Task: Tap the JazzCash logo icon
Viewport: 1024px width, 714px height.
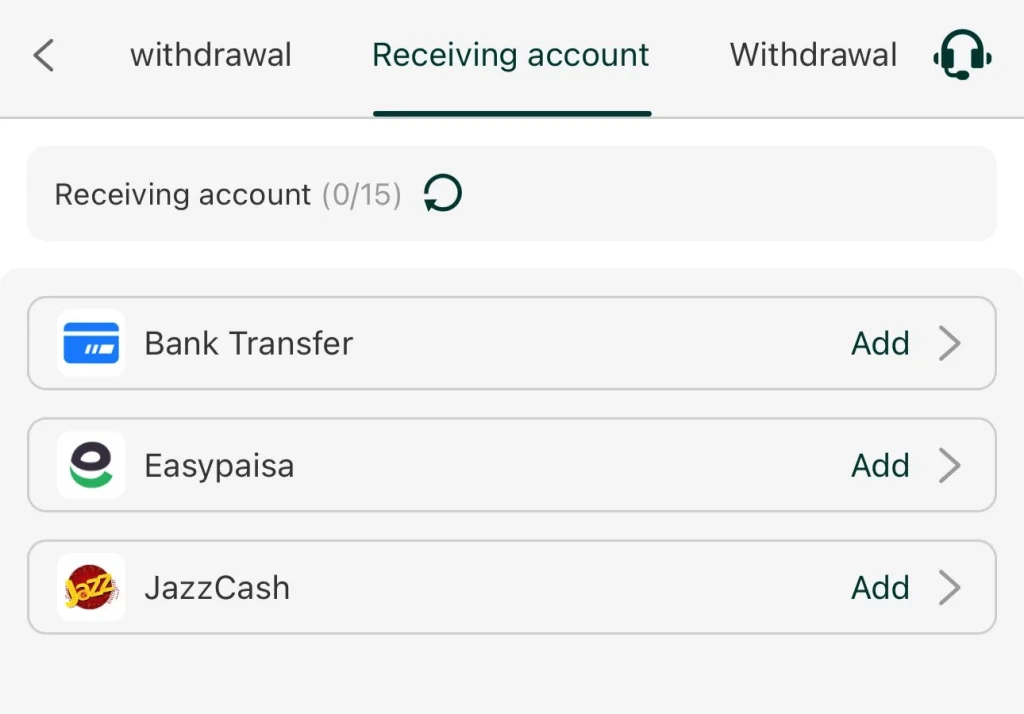Action: [90, 588]
